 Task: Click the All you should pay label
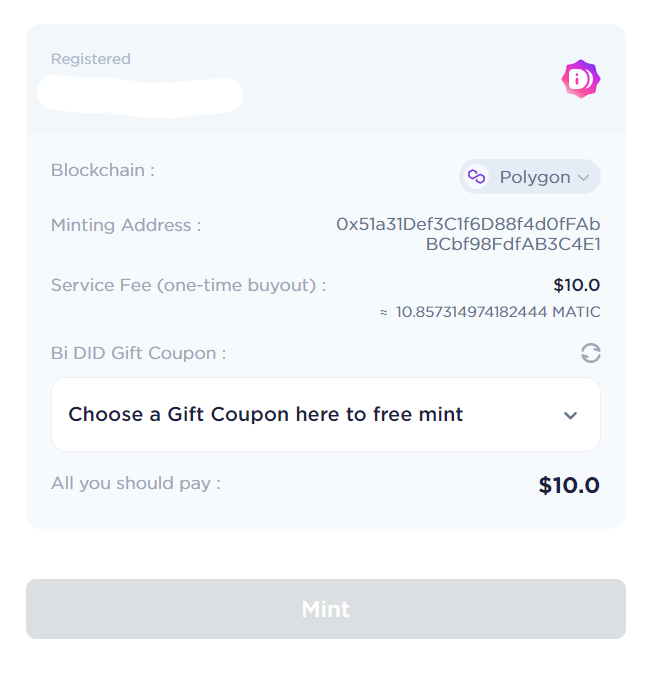(x=136, y=483)
